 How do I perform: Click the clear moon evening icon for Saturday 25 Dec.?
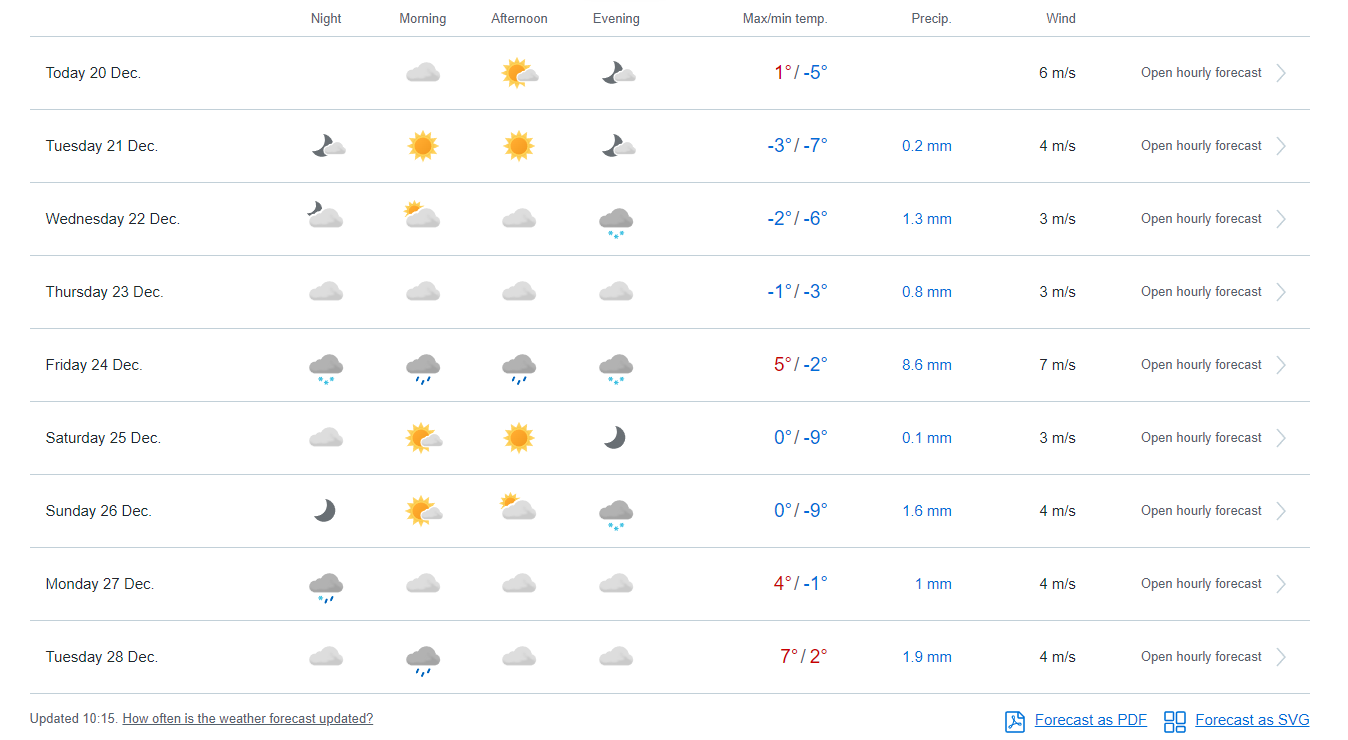point(614,438)
